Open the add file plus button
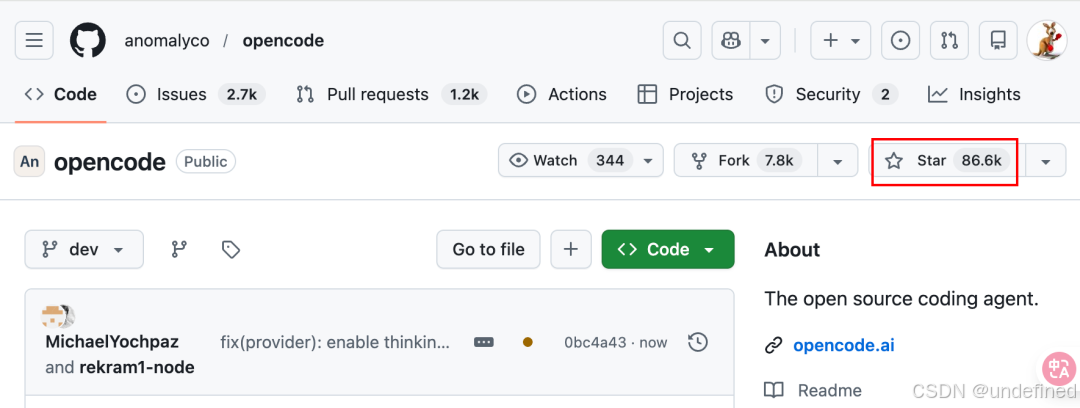Screen dimensions: 1080x408 (x=571, y=249)
